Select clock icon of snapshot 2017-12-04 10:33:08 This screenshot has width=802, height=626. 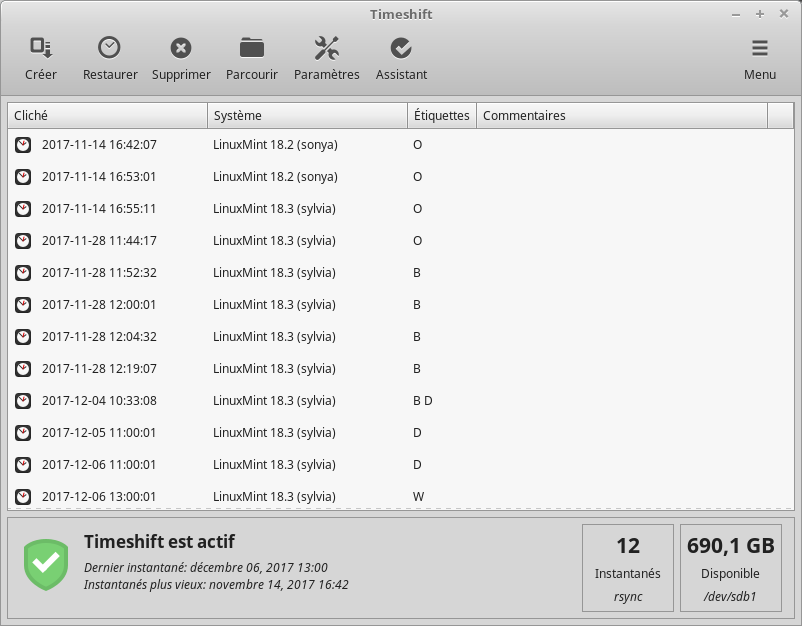click(x=23, y=400)
